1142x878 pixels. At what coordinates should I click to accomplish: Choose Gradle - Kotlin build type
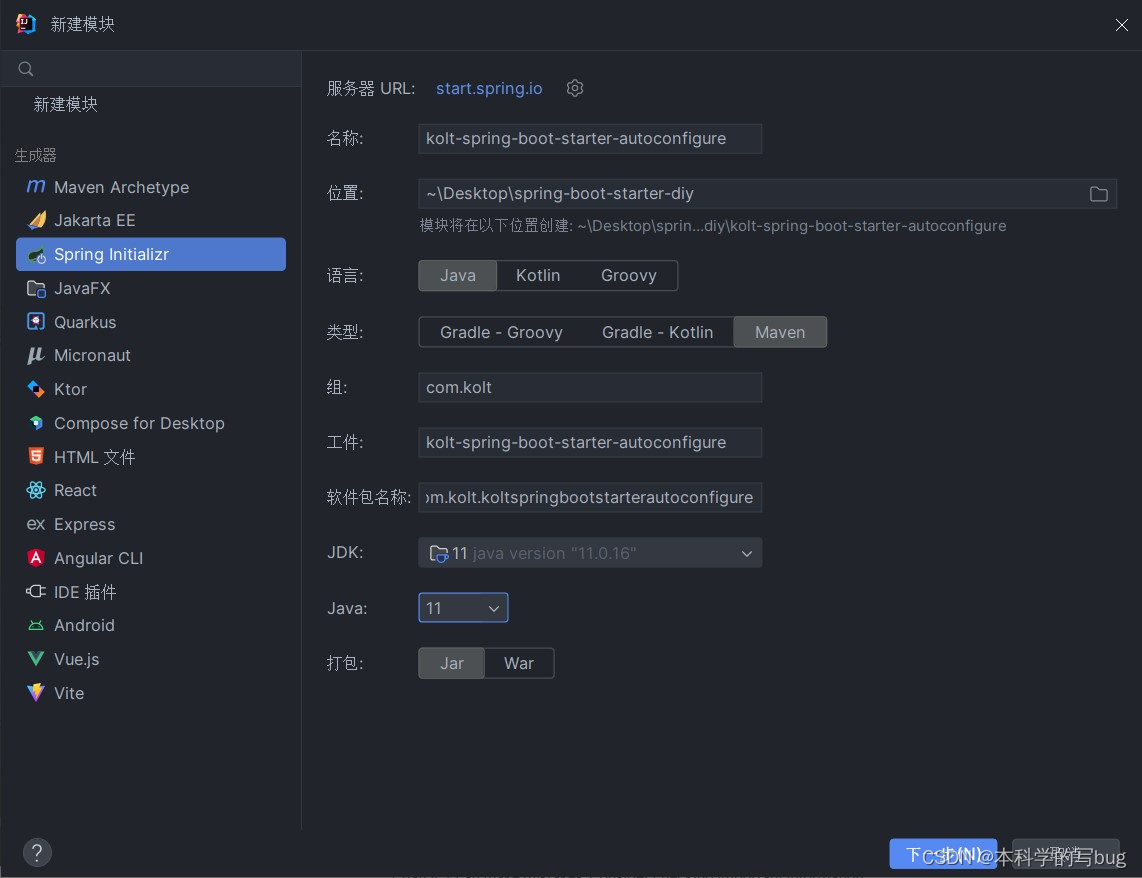(657, 332)
